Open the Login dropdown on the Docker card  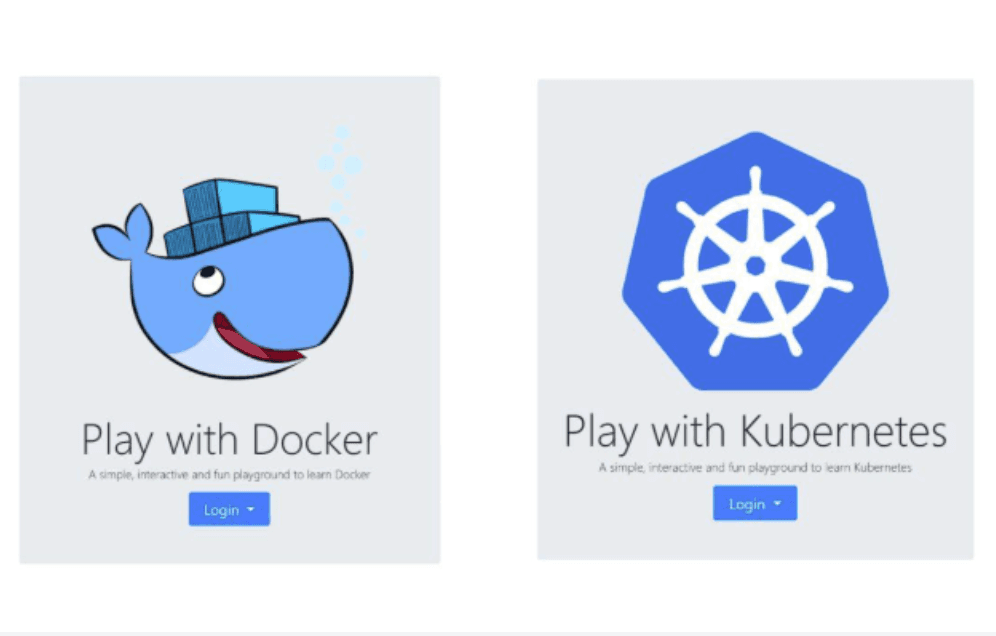[229, 509]
